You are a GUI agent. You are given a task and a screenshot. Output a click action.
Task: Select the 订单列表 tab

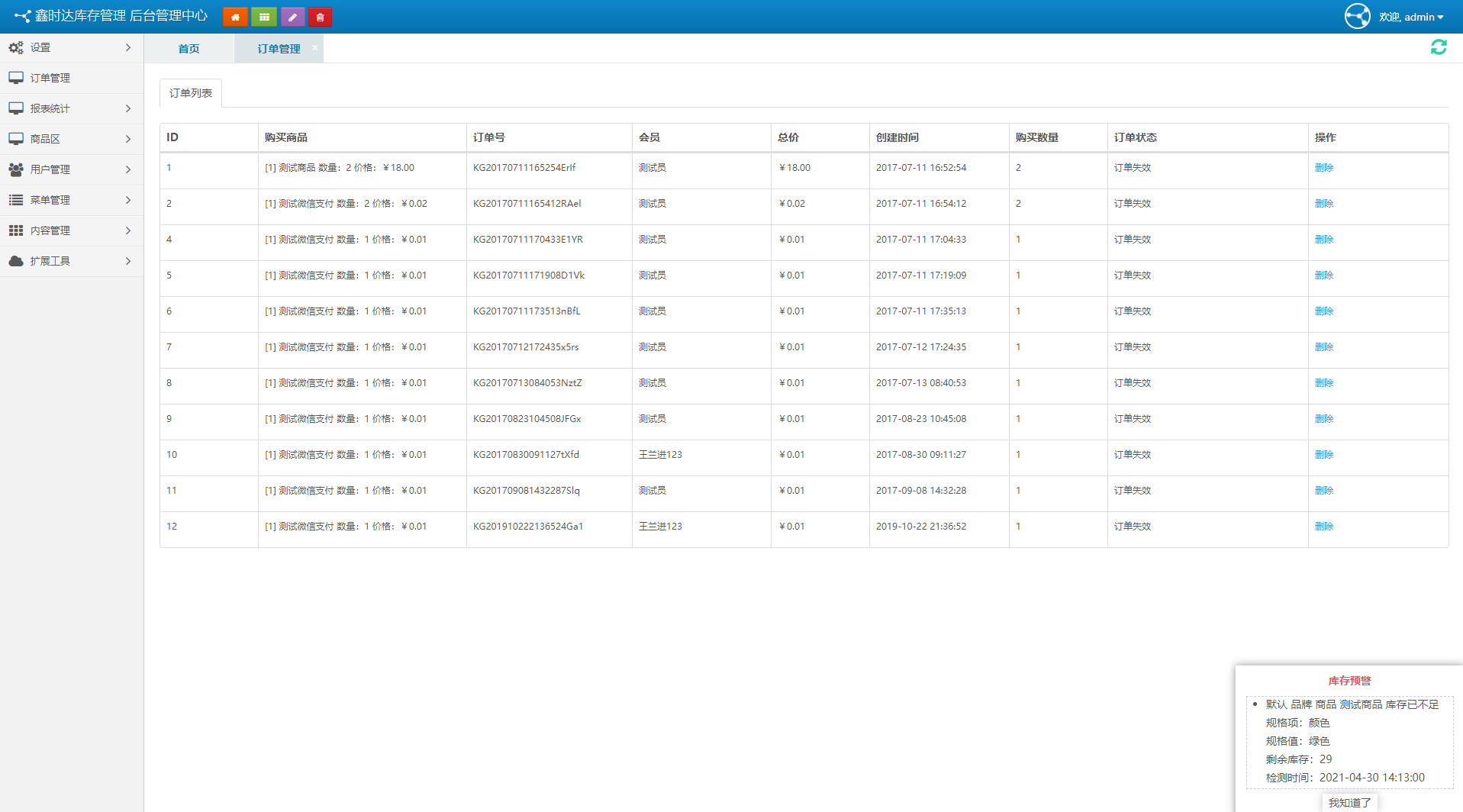191,93
